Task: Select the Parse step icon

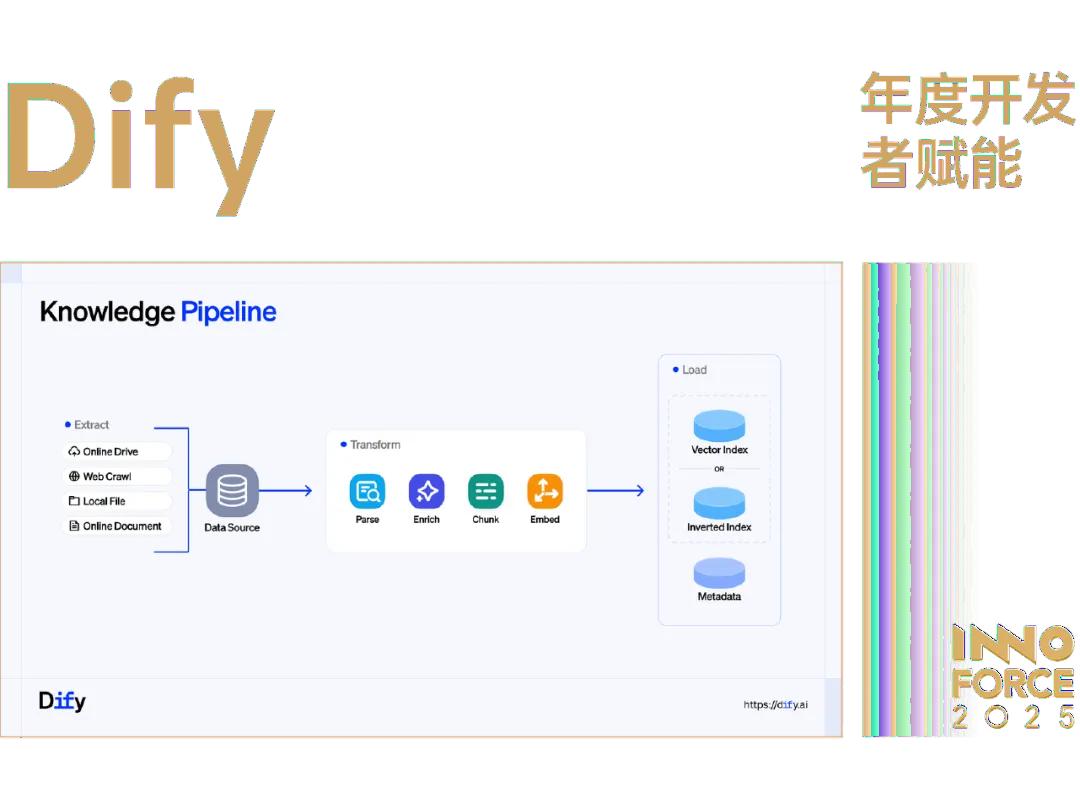Action: [x=367, y=491]
